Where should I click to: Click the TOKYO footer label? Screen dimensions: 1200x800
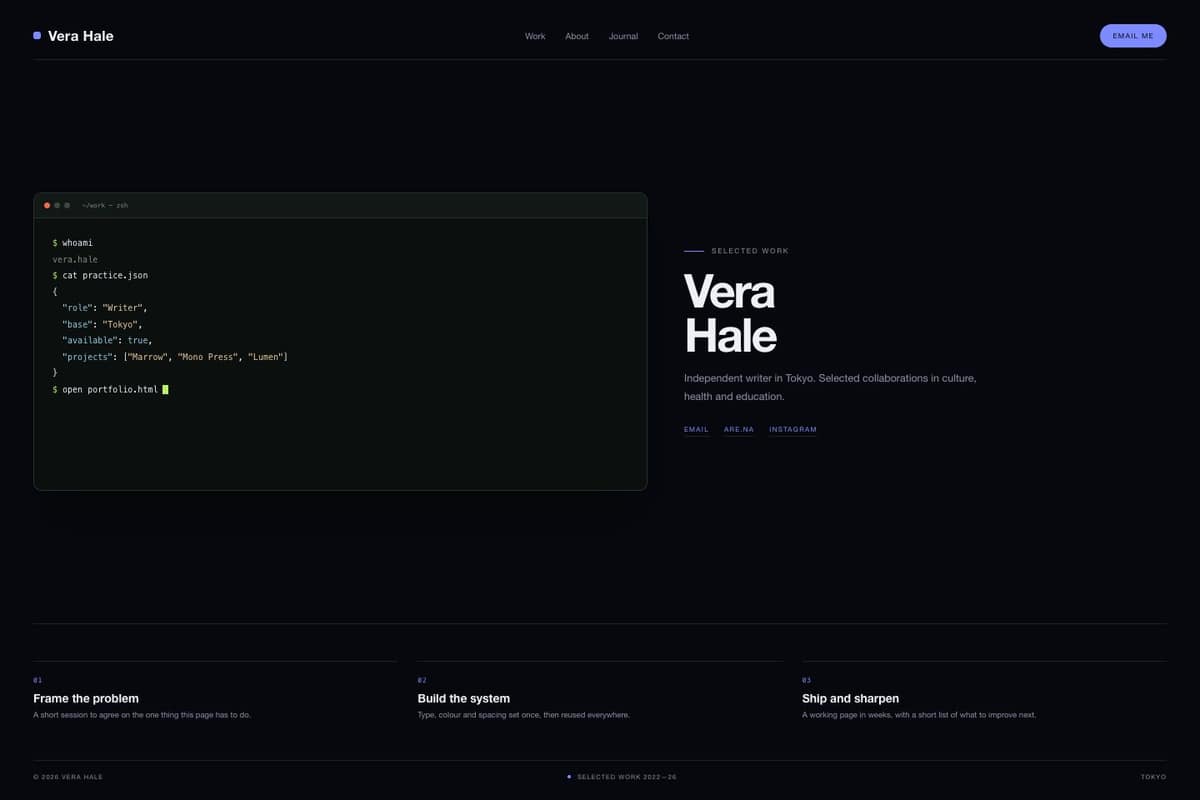(x=1153, y=777)
